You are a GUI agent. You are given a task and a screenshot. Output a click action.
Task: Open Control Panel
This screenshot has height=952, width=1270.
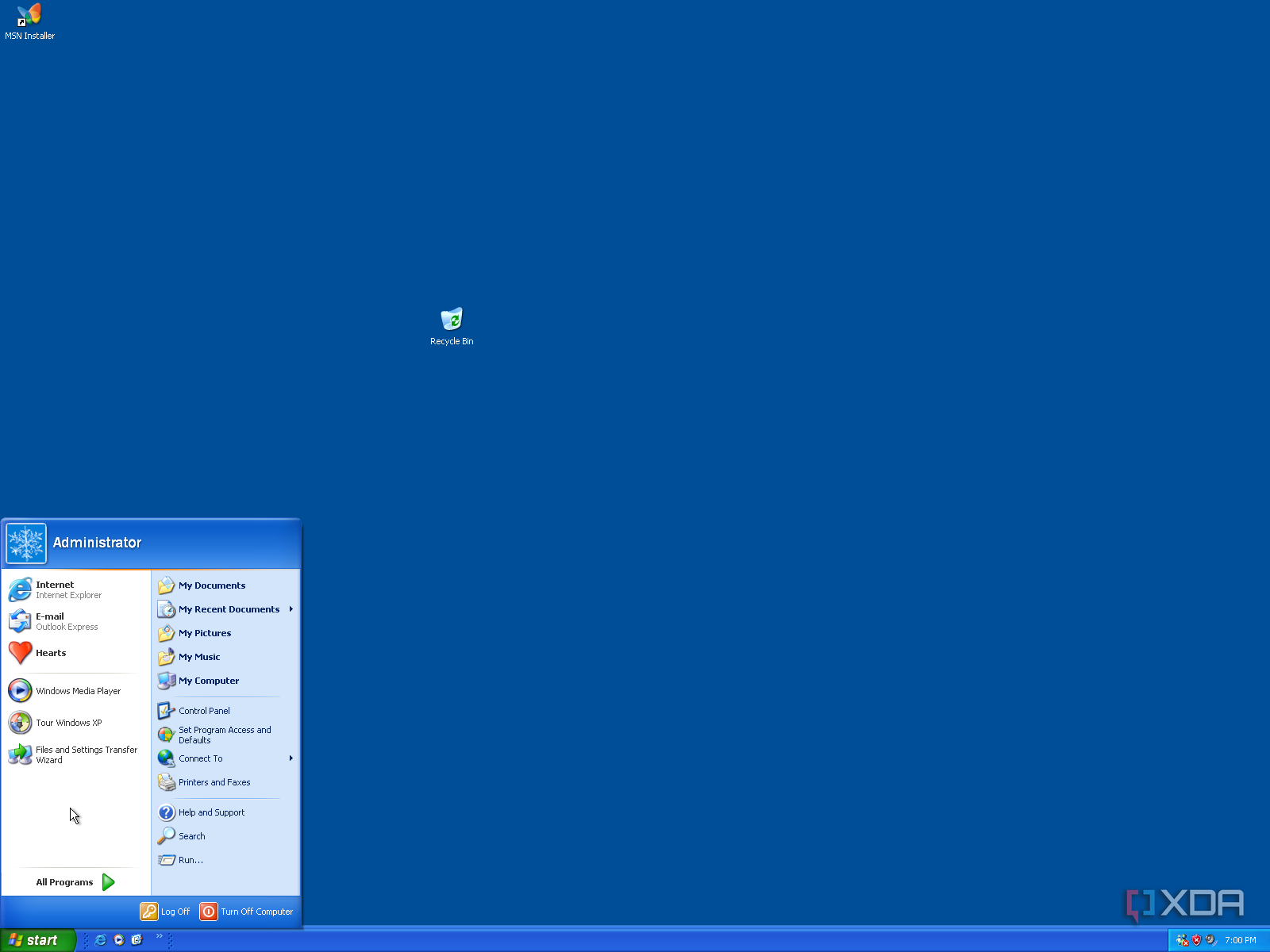[x=226, y=711]
